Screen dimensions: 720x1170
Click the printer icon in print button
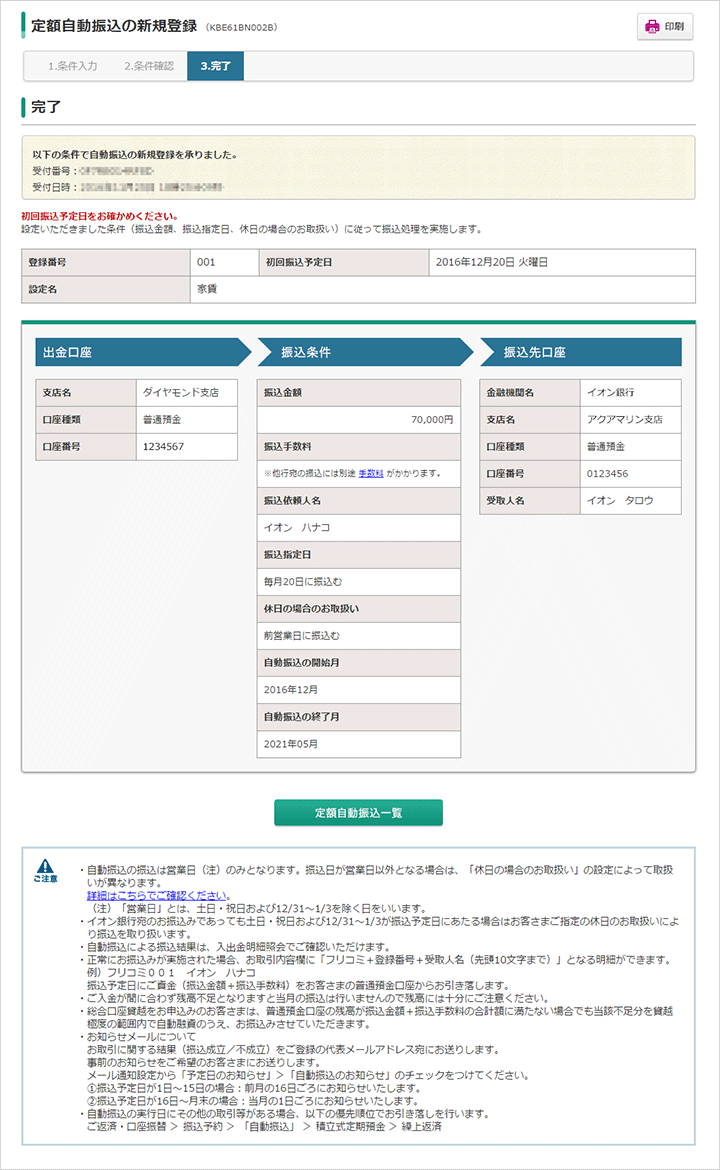[x=652, y=27]
